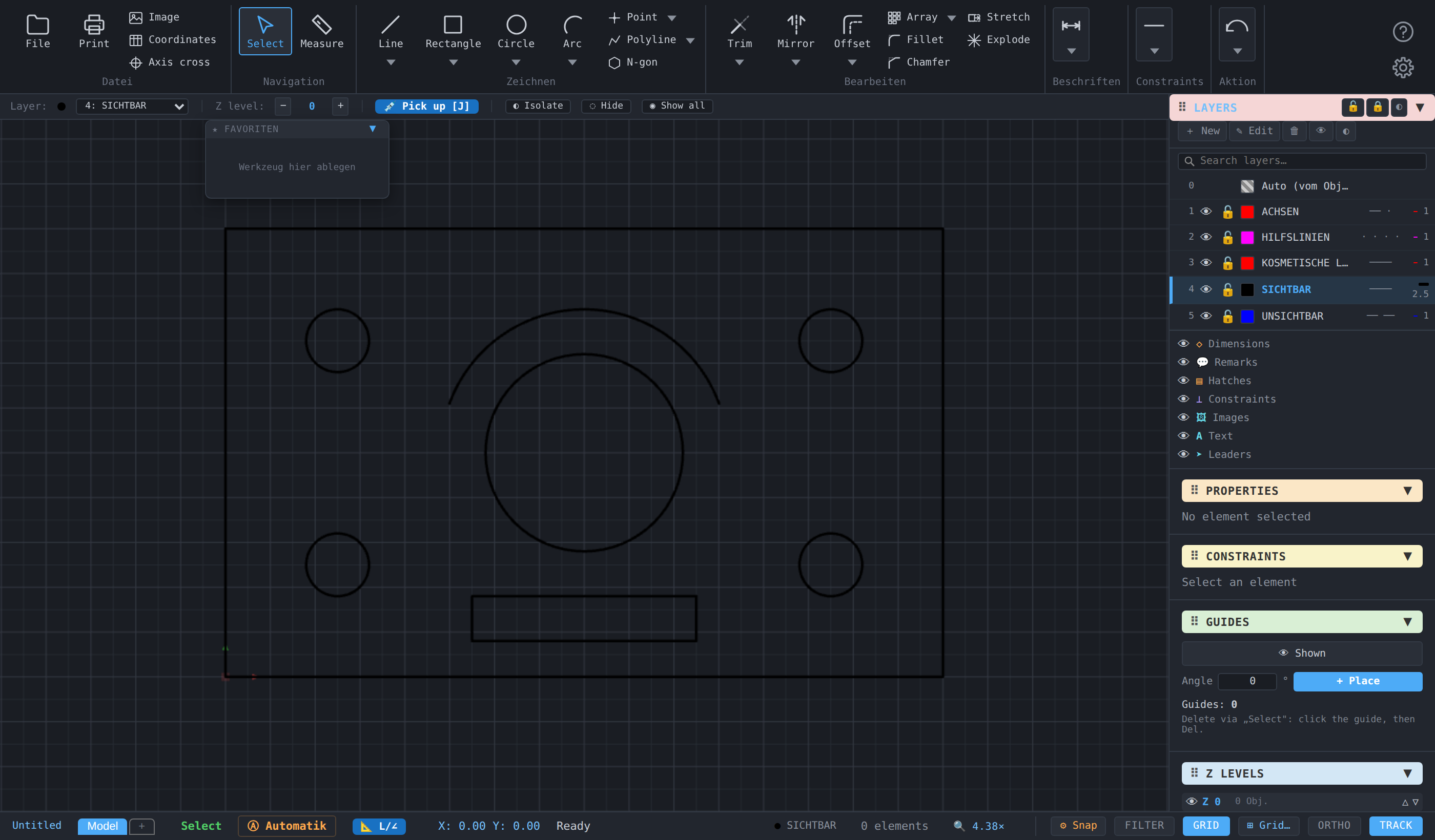
Task: Insert an Image
Action: click(154, 17)
